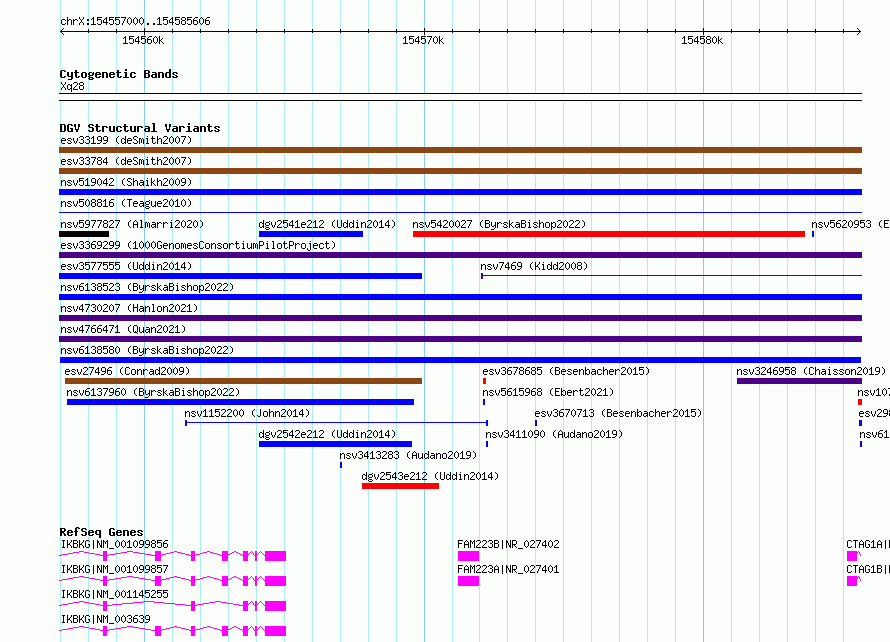The height and width of the screenshot is (642, 890).
Task: Click the nsv1152200 (John2014) label
Action: click(x=247, y=413)
